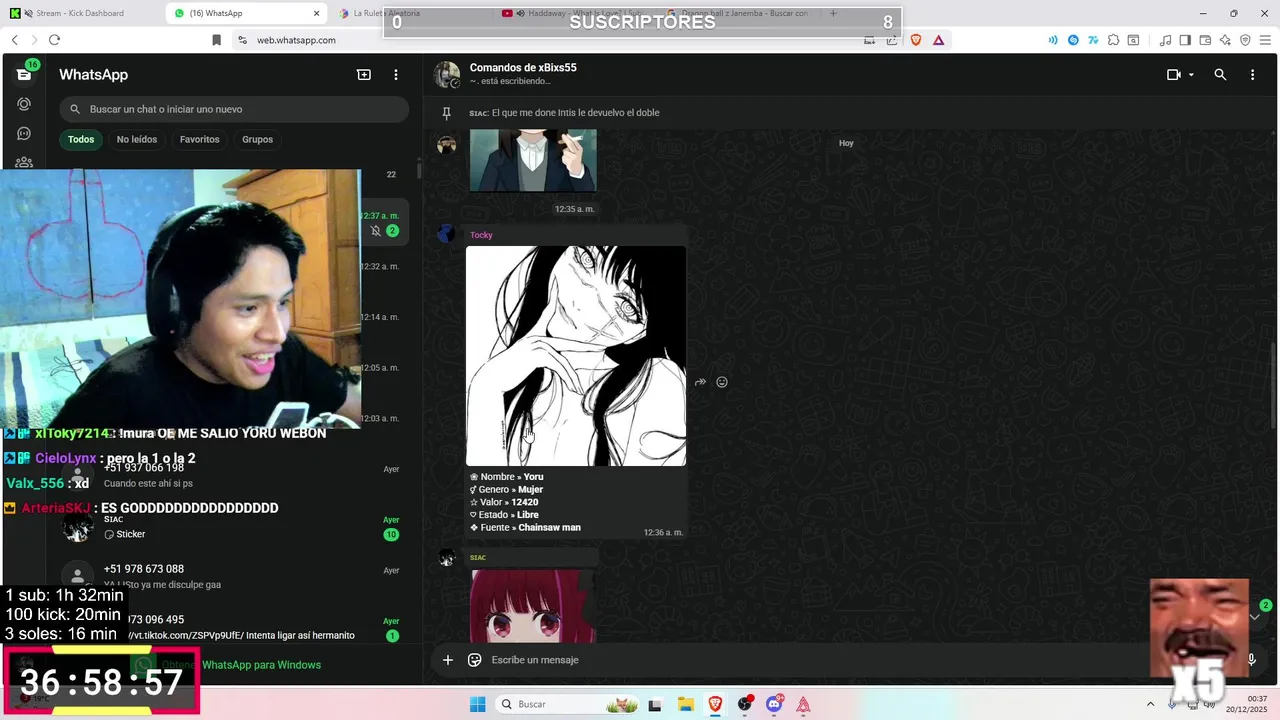Open the SIAC chat showing Sticker

232,526
